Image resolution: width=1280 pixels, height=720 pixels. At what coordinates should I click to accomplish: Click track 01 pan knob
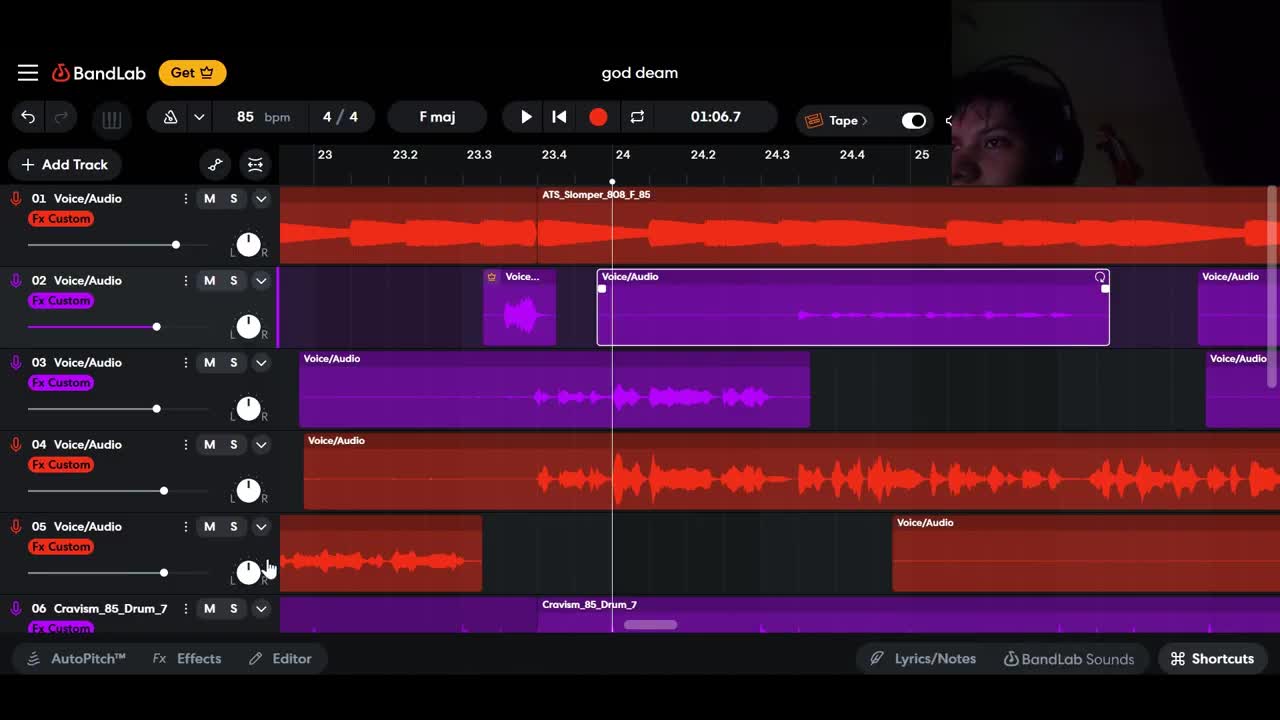pyautogui.click(x=248, y=245)
